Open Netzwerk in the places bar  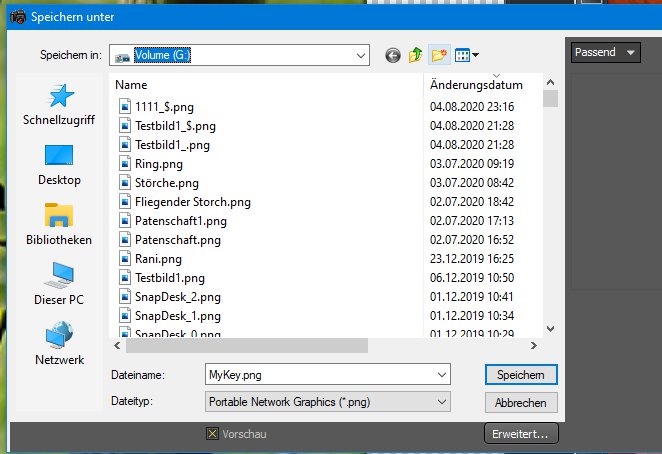point(59,345)
